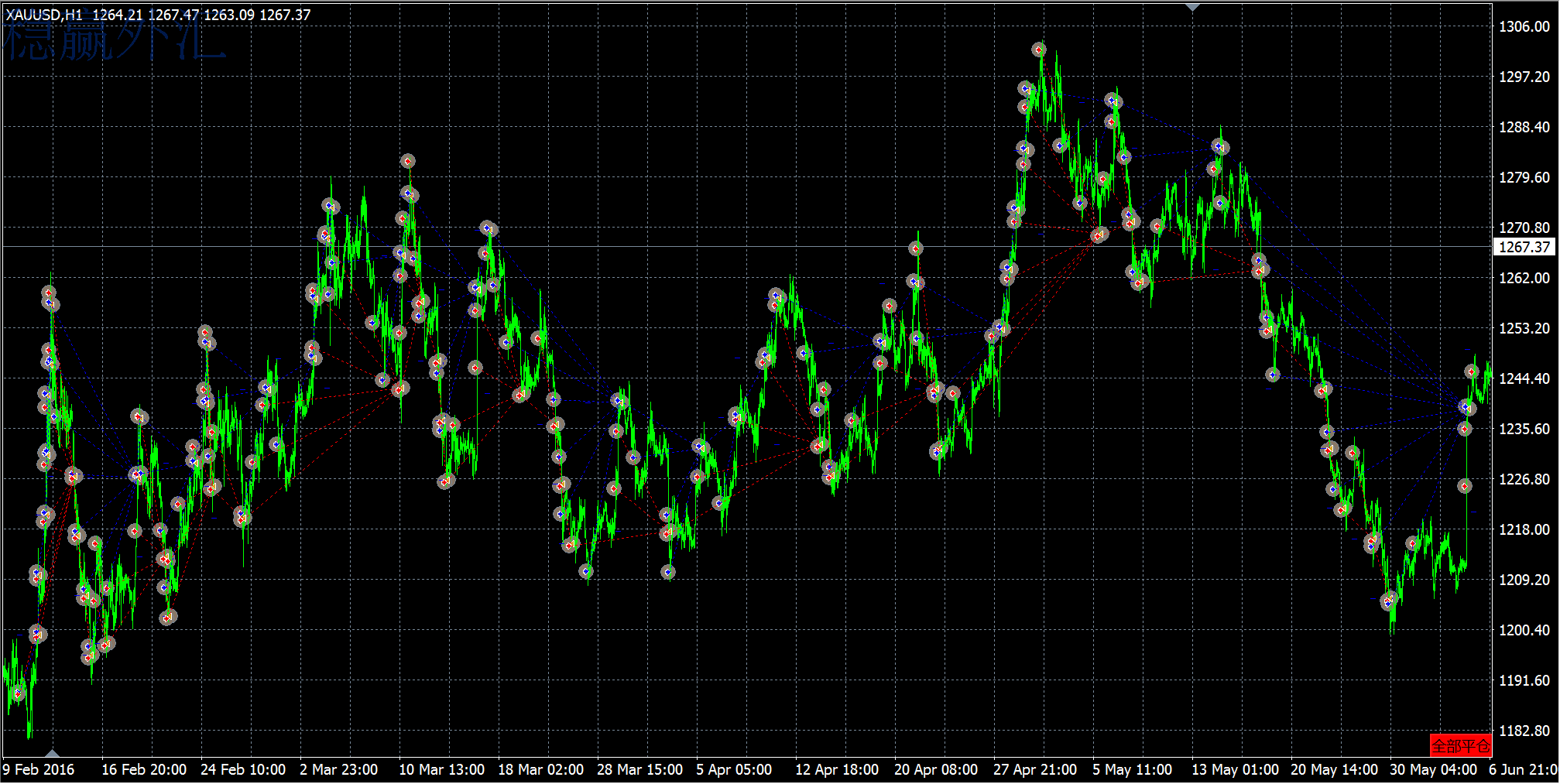Screen dimensions: 1560x784
Task: Click the low value 1263.09 in header
Action: coord(229,15)
